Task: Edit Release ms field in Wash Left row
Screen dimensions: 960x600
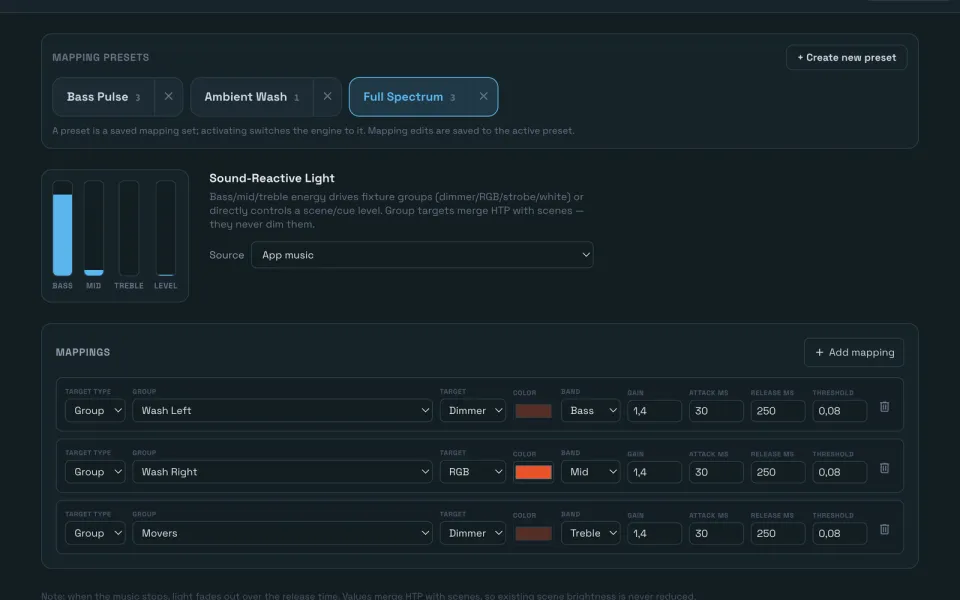Action: pos(778,411)
